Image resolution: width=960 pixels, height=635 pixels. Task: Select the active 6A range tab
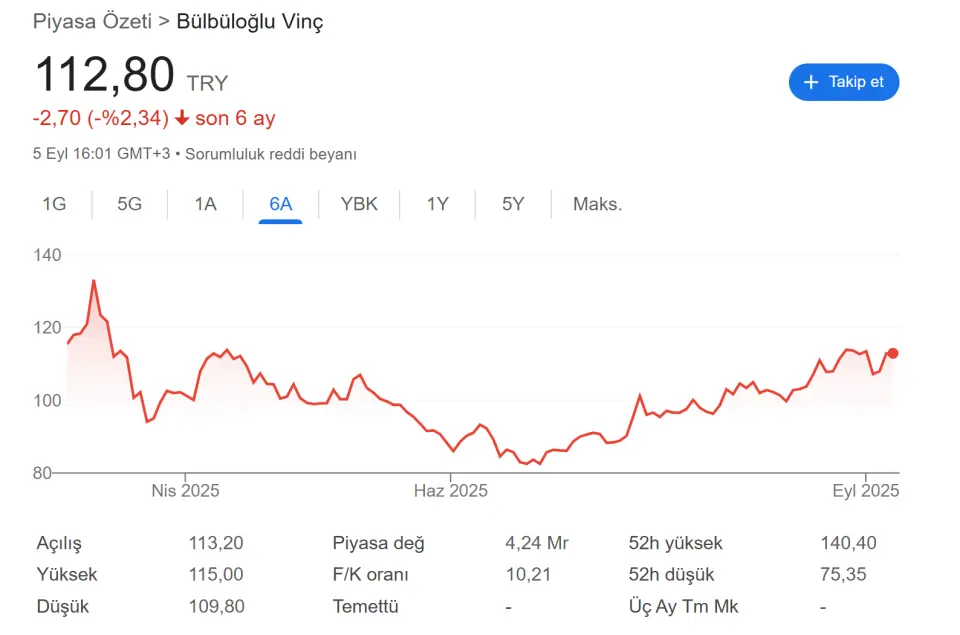click(x=280, y=204)
